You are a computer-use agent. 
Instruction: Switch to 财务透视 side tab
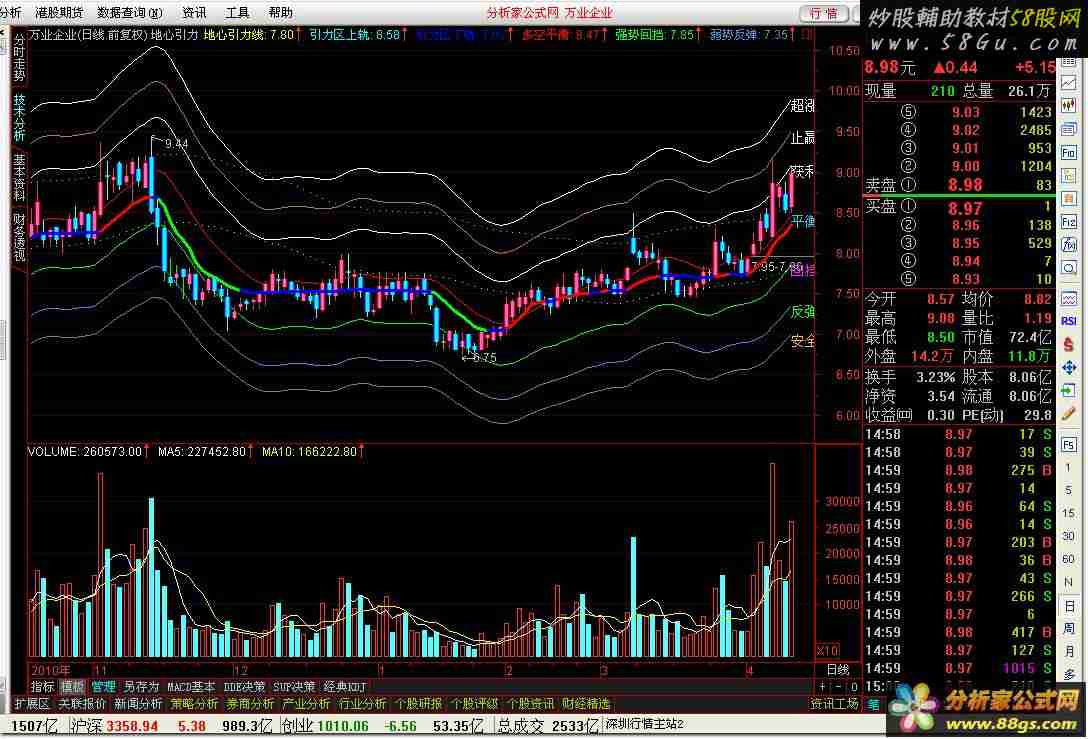point(19,237)
